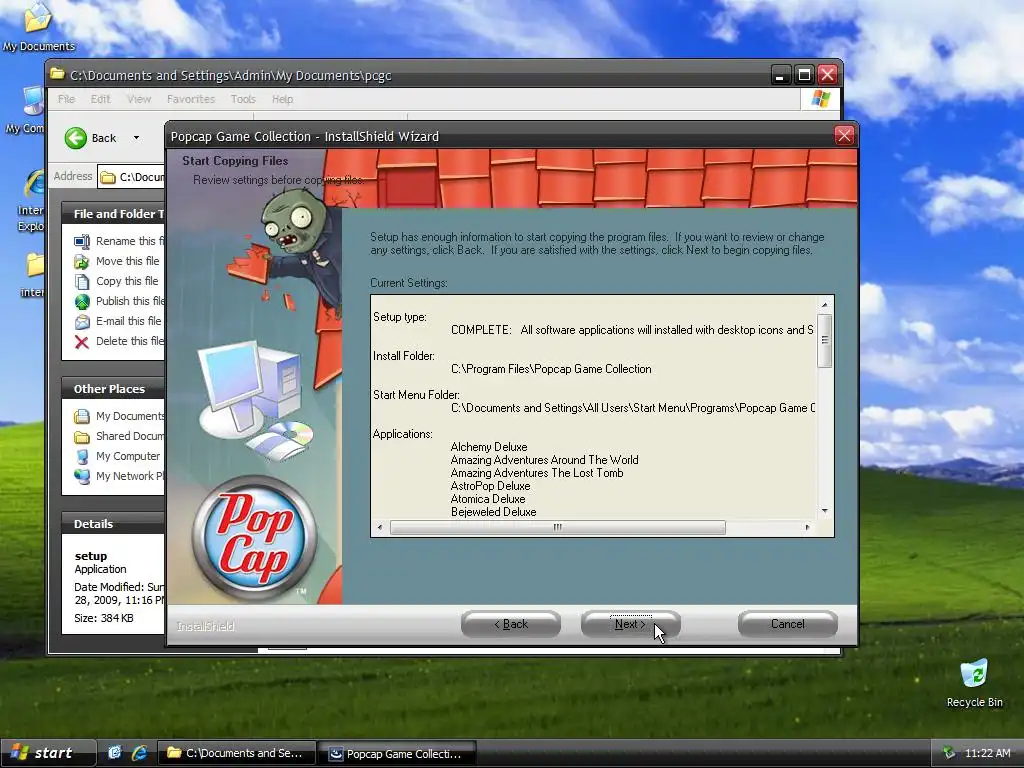Click the Windows flag logo in Explorer
The image size is (1024, 768).
point(820,99)
